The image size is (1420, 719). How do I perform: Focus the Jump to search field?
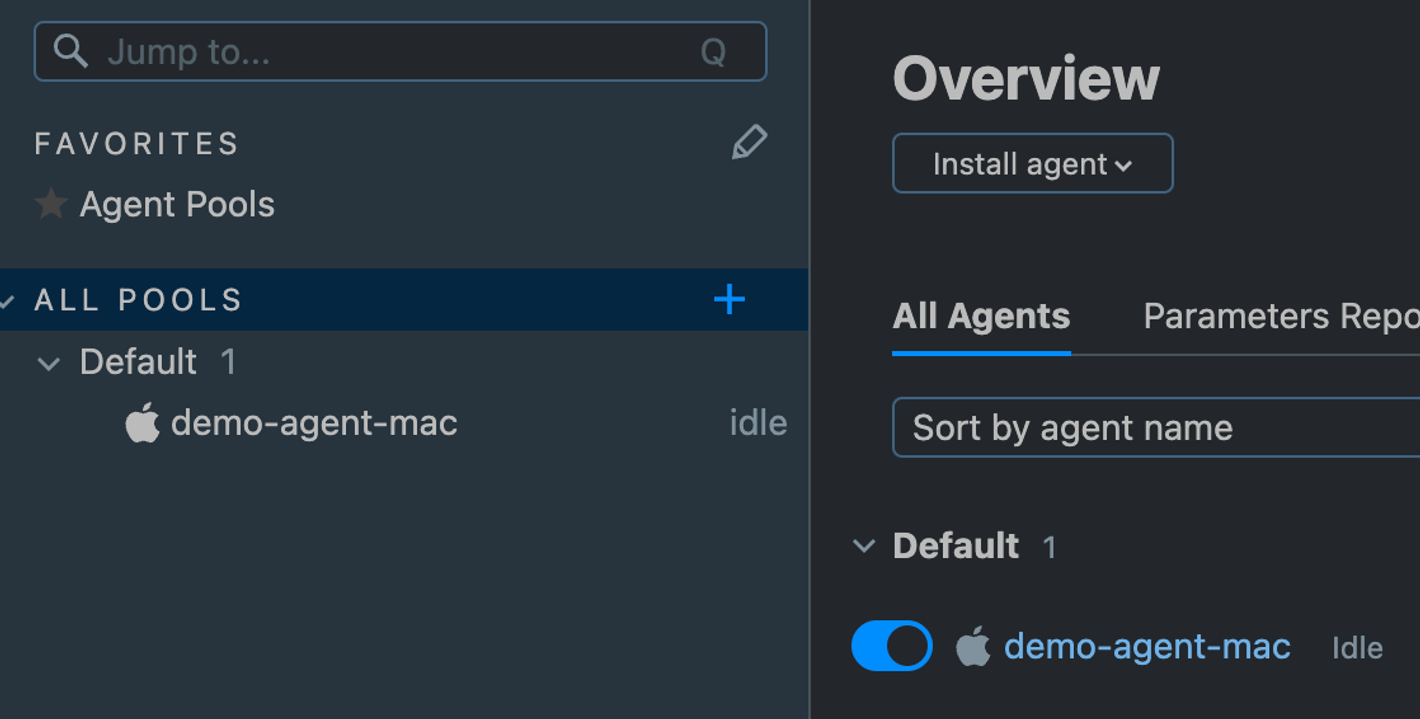400,51
